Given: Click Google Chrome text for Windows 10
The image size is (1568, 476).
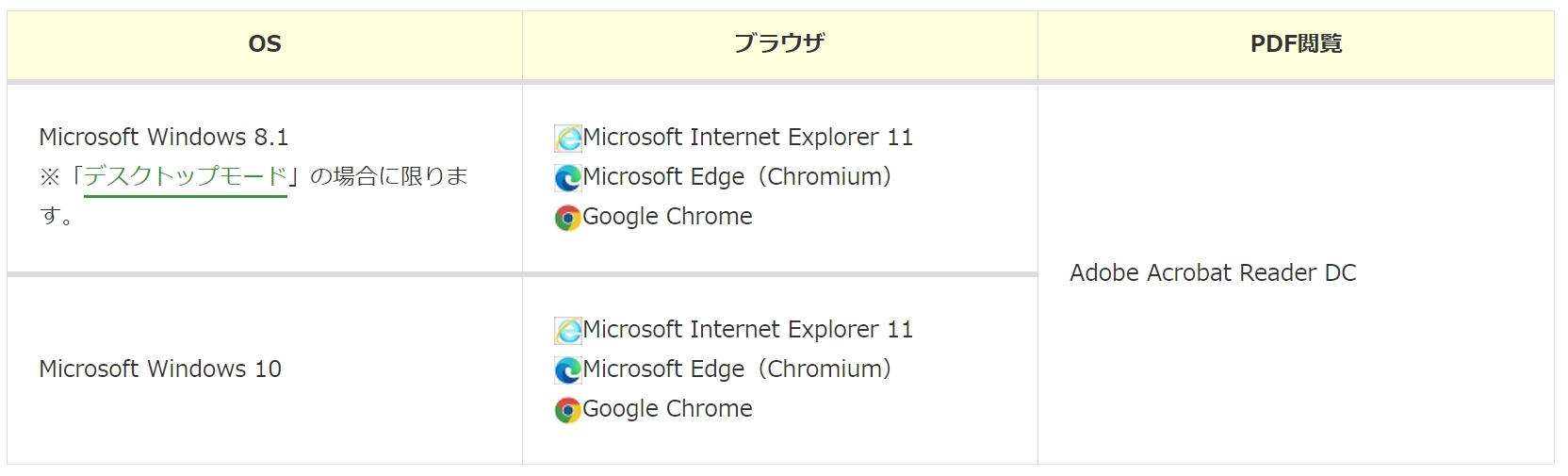Looking at the screenshot, I should click(667, 409).
